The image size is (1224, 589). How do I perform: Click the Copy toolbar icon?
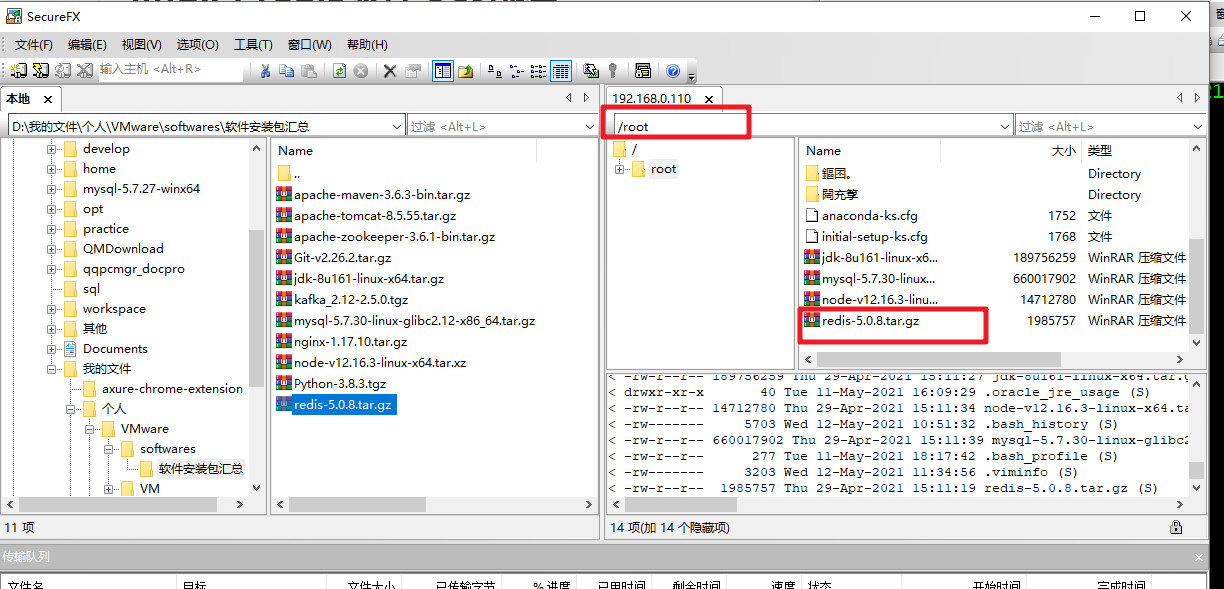pyautogui.click(x=287, y=71)
